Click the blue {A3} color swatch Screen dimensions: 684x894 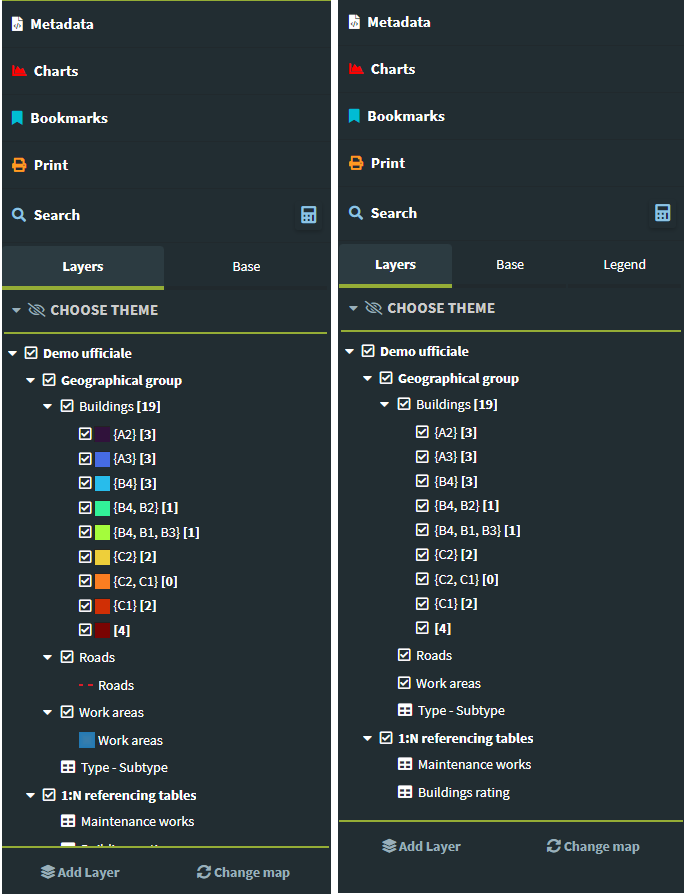point(103,459)
